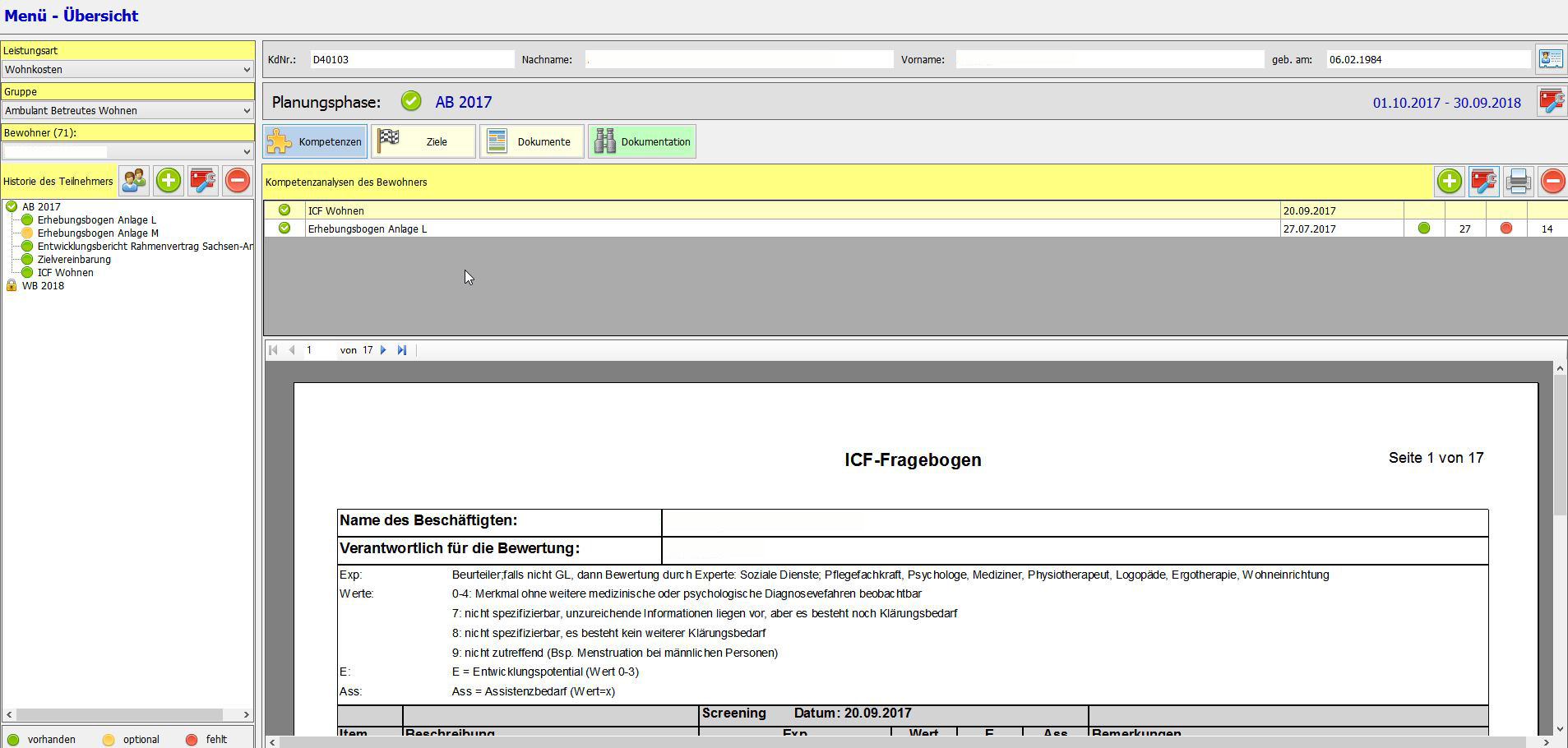Screen dimensions: 1568x748
Task: Open the Leistungsart dropdown showing Wohnkosten
Action: tap(127, 70)
